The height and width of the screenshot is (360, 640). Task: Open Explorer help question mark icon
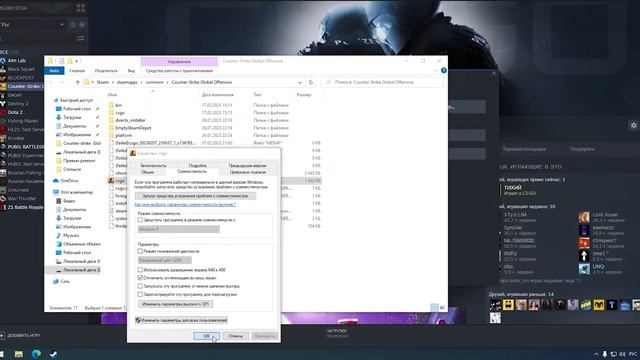coord(444,71)
